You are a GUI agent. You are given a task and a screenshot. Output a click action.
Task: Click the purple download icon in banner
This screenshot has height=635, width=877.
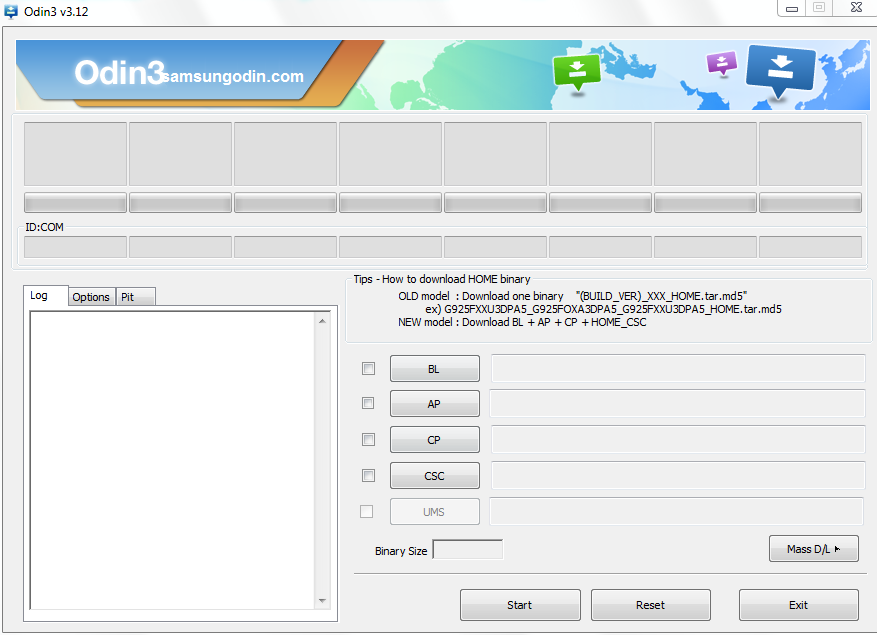pyautogui.click(x=722, y=63)
